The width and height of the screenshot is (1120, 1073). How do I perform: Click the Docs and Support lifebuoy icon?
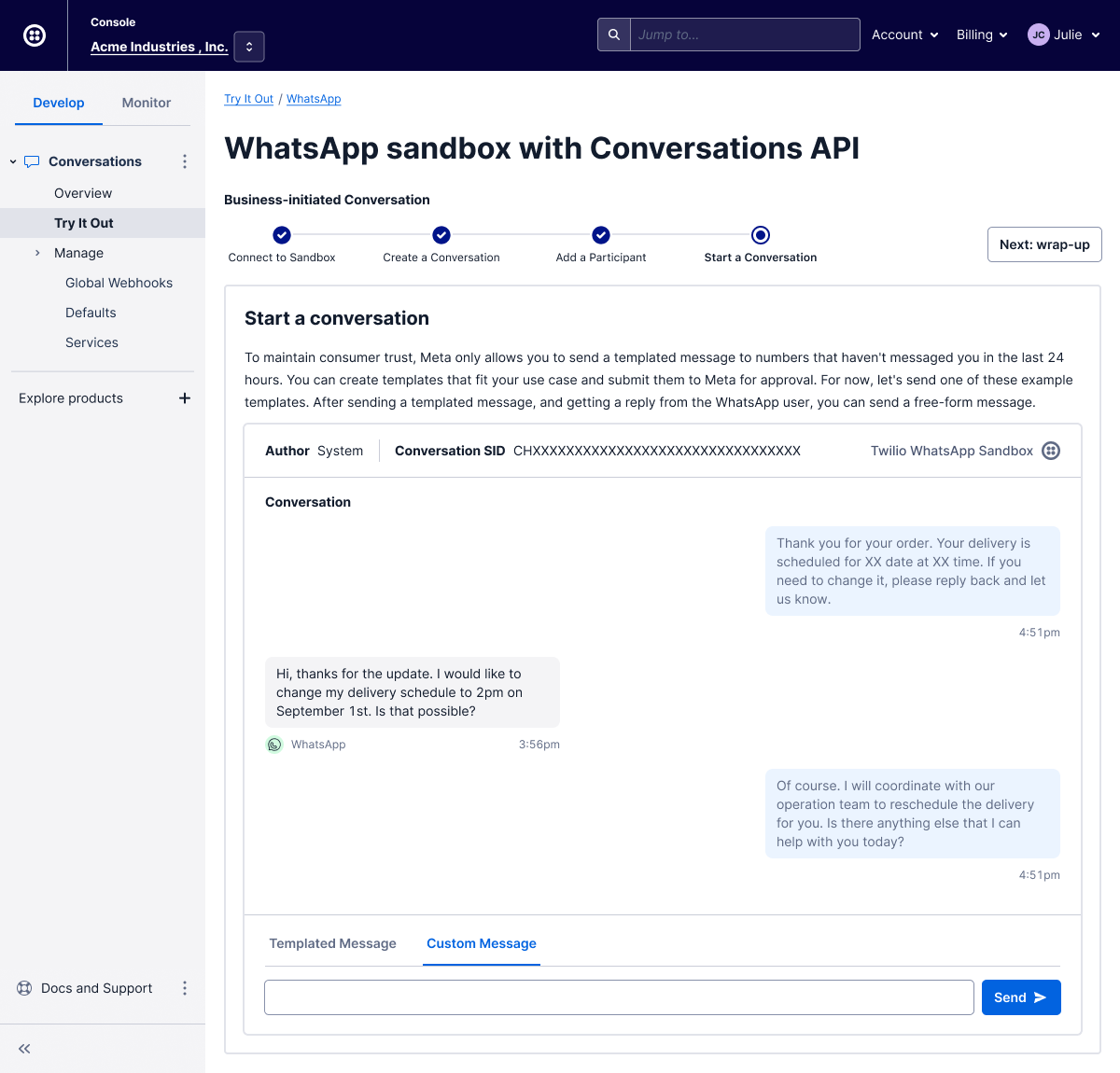[25, 988]
